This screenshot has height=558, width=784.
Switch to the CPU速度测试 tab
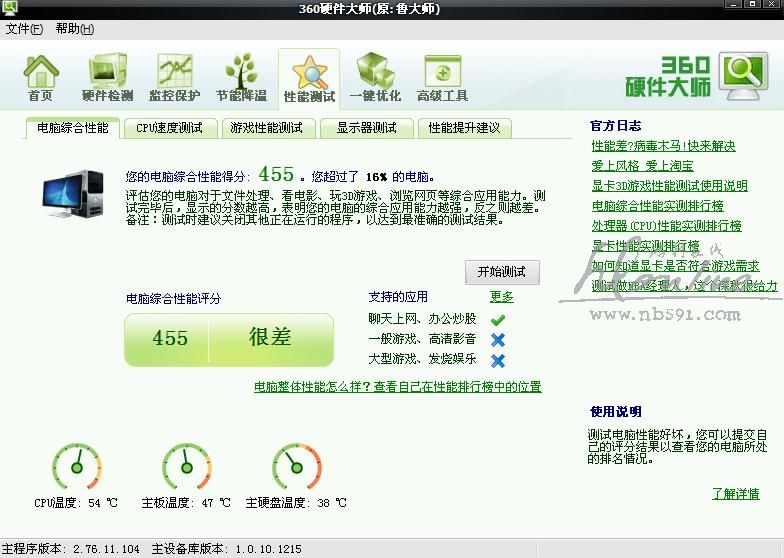(x=169, y=128)
